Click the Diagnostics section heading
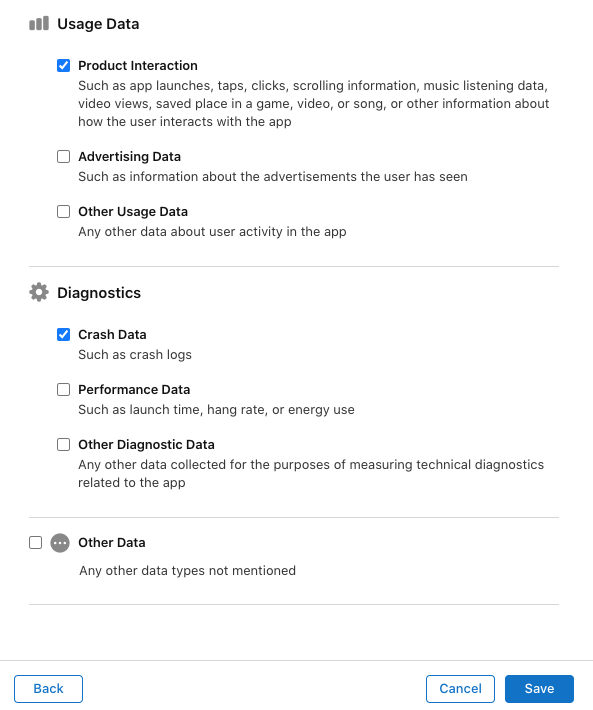The width and height of the screenshot is (593, 710). 99,293
